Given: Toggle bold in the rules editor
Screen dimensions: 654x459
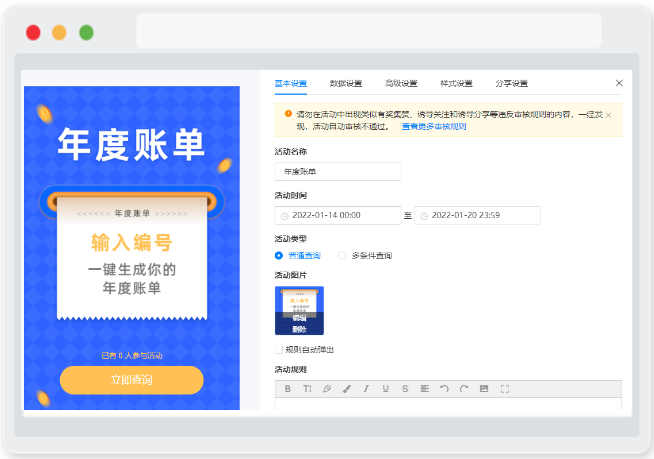Looking at the screenshot, I should pos(287,388).
